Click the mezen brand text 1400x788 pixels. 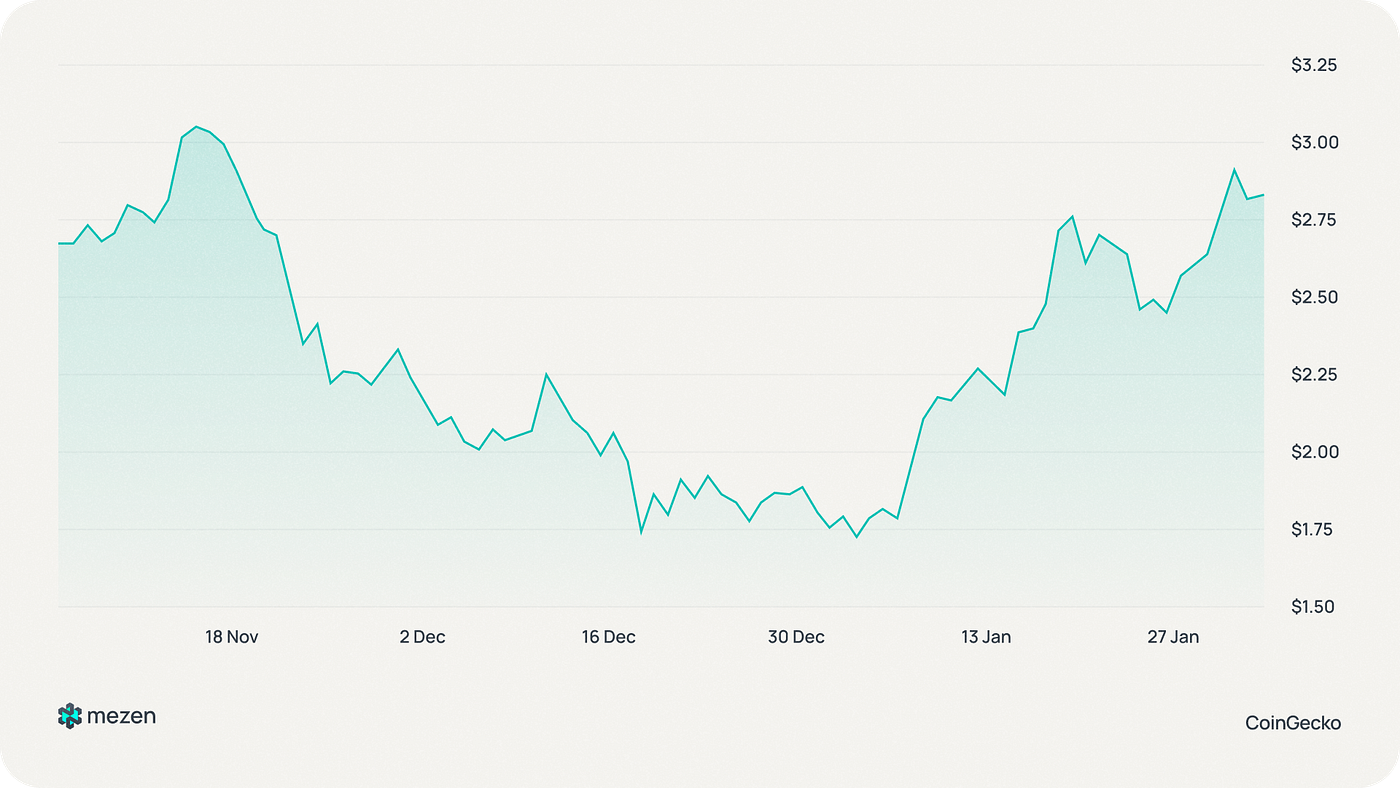pos(121,716)
